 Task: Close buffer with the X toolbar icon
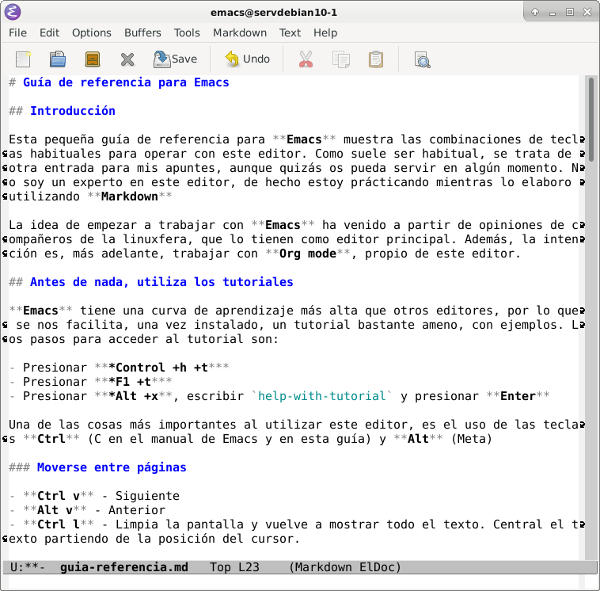(127, 59)
